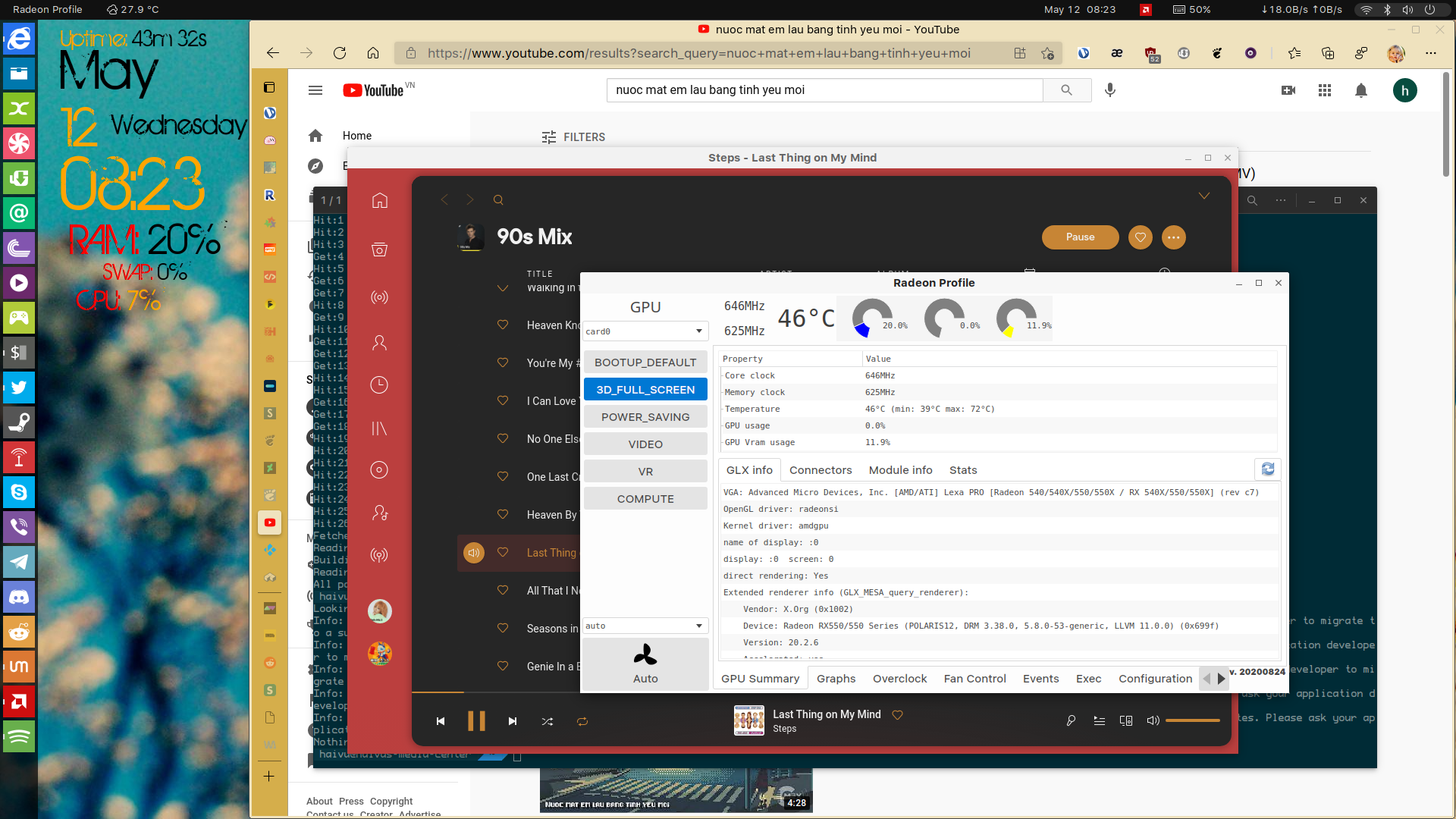The width and height of the screenshot is (1456, 819).
Task: Open YouTube FILTERS
Action: (x=573, y=137)
